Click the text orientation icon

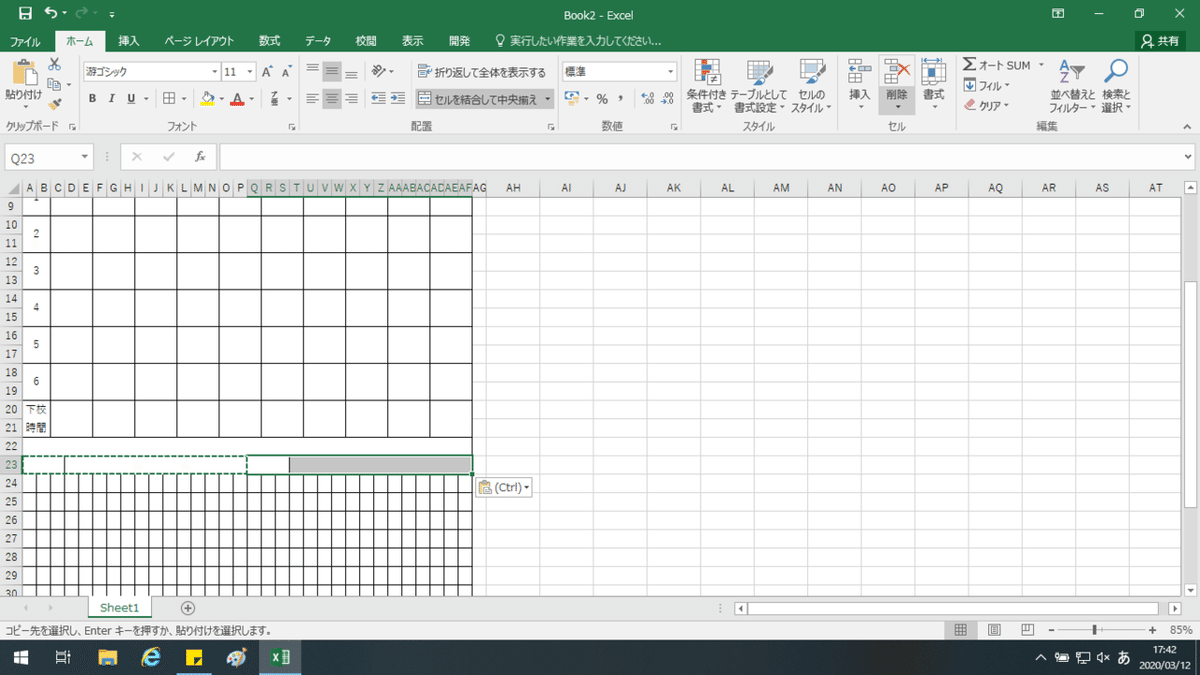[x=379, y=72]
